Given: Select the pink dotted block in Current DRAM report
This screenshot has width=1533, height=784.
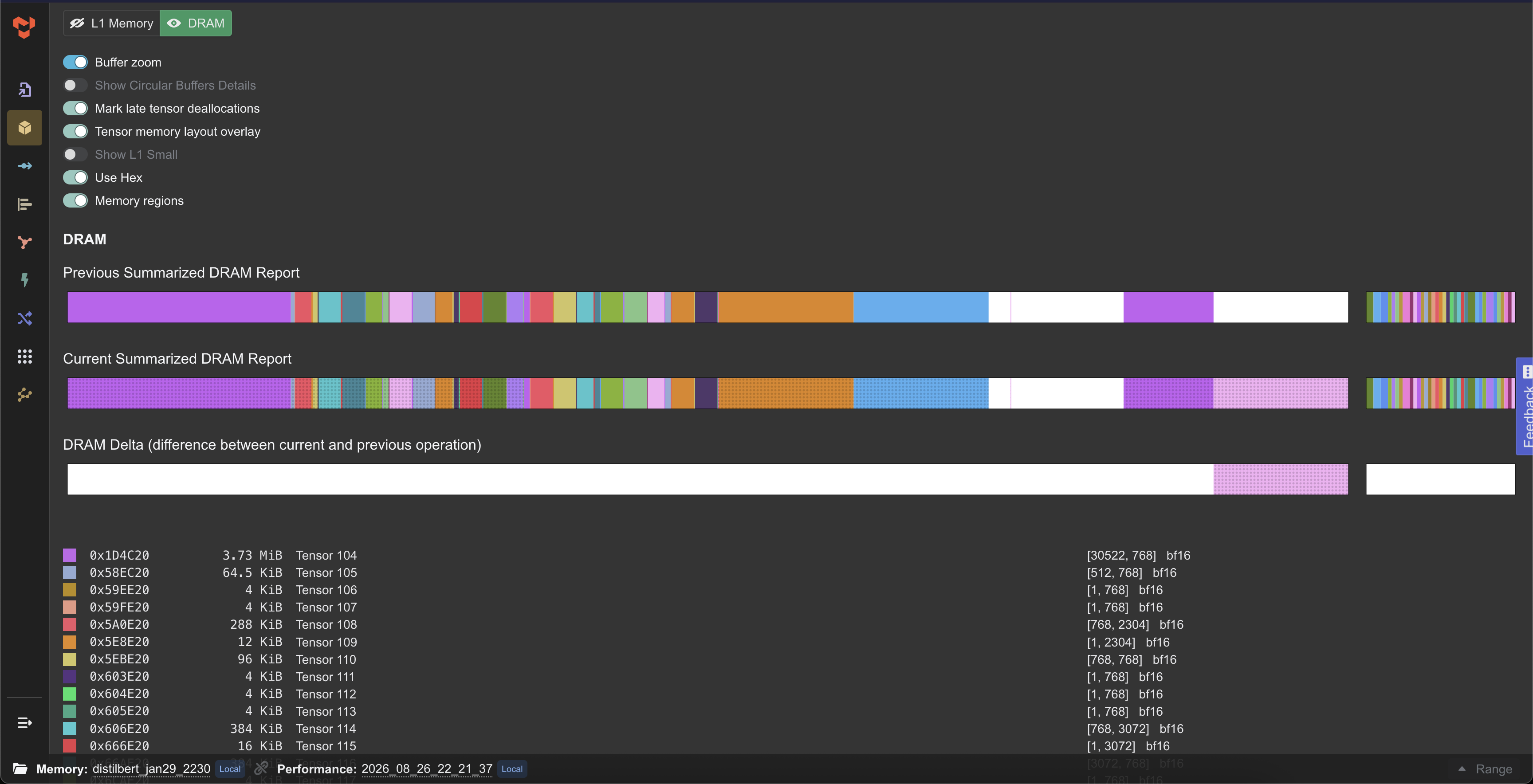Looking at the screenshot, I should click(1281, 393).
